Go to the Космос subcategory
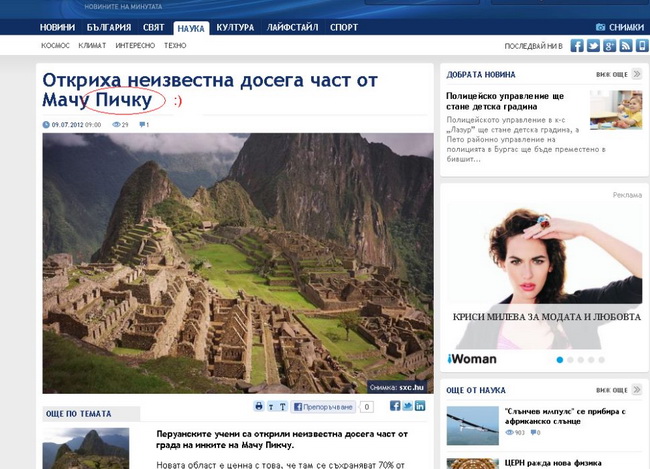The width and height of the screenshot is (650, 469). [x=55, y=46]
